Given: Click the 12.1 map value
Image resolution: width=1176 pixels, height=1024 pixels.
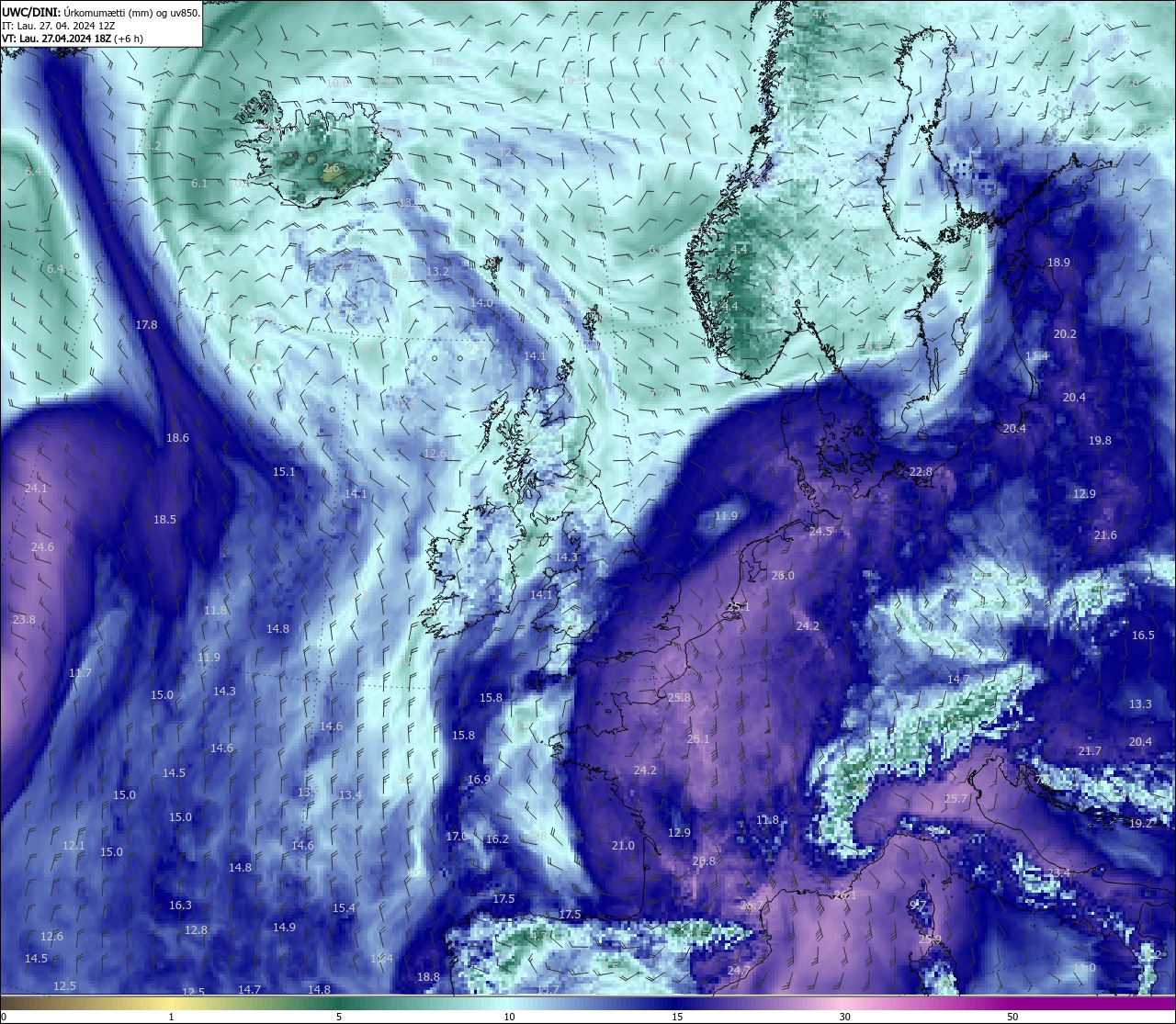Looking at the screenshot, I should coord(73,846).
